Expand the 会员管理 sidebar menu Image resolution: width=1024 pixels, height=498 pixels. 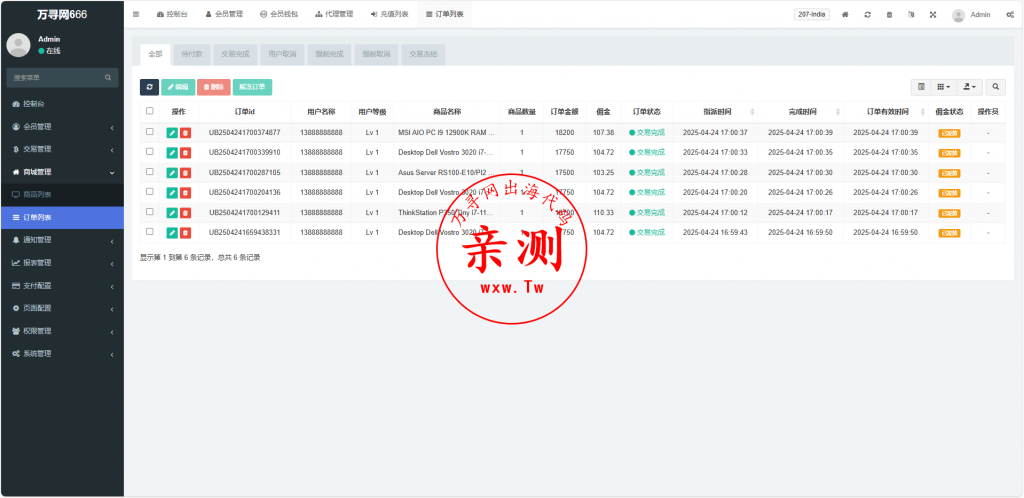62,127
